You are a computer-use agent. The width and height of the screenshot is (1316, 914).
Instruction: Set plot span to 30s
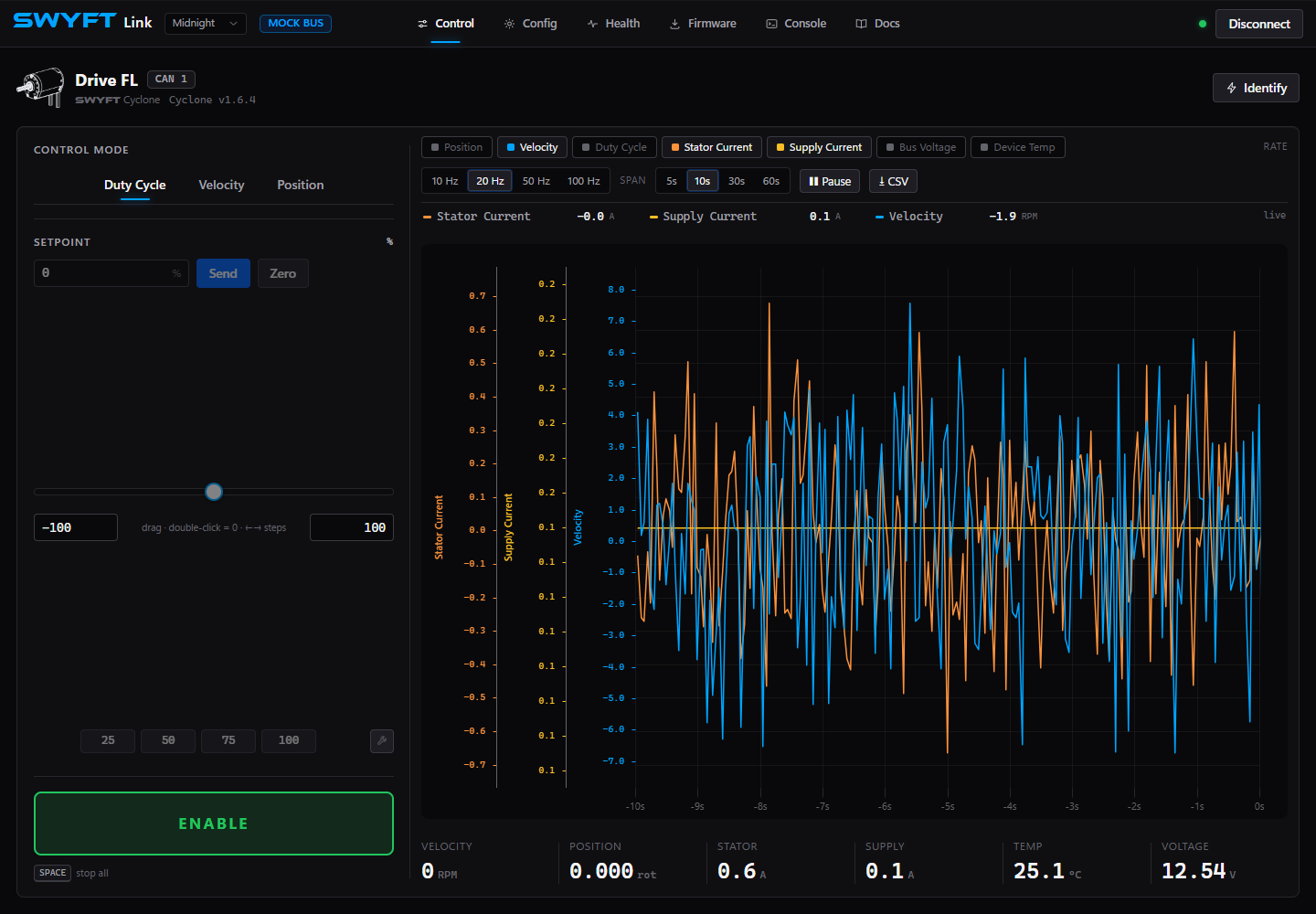click(x=737, y=181)
